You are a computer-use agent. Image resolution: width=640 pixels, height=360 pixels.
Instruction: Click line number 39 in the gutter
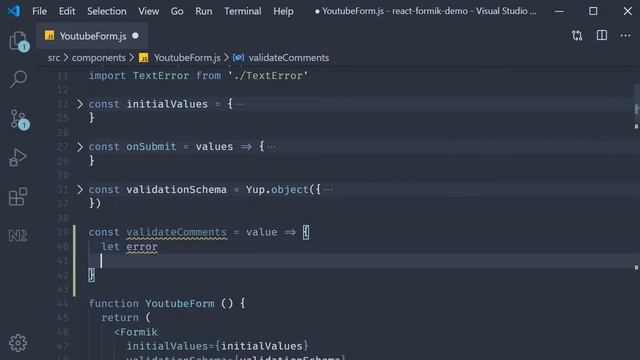click(62, 232)
